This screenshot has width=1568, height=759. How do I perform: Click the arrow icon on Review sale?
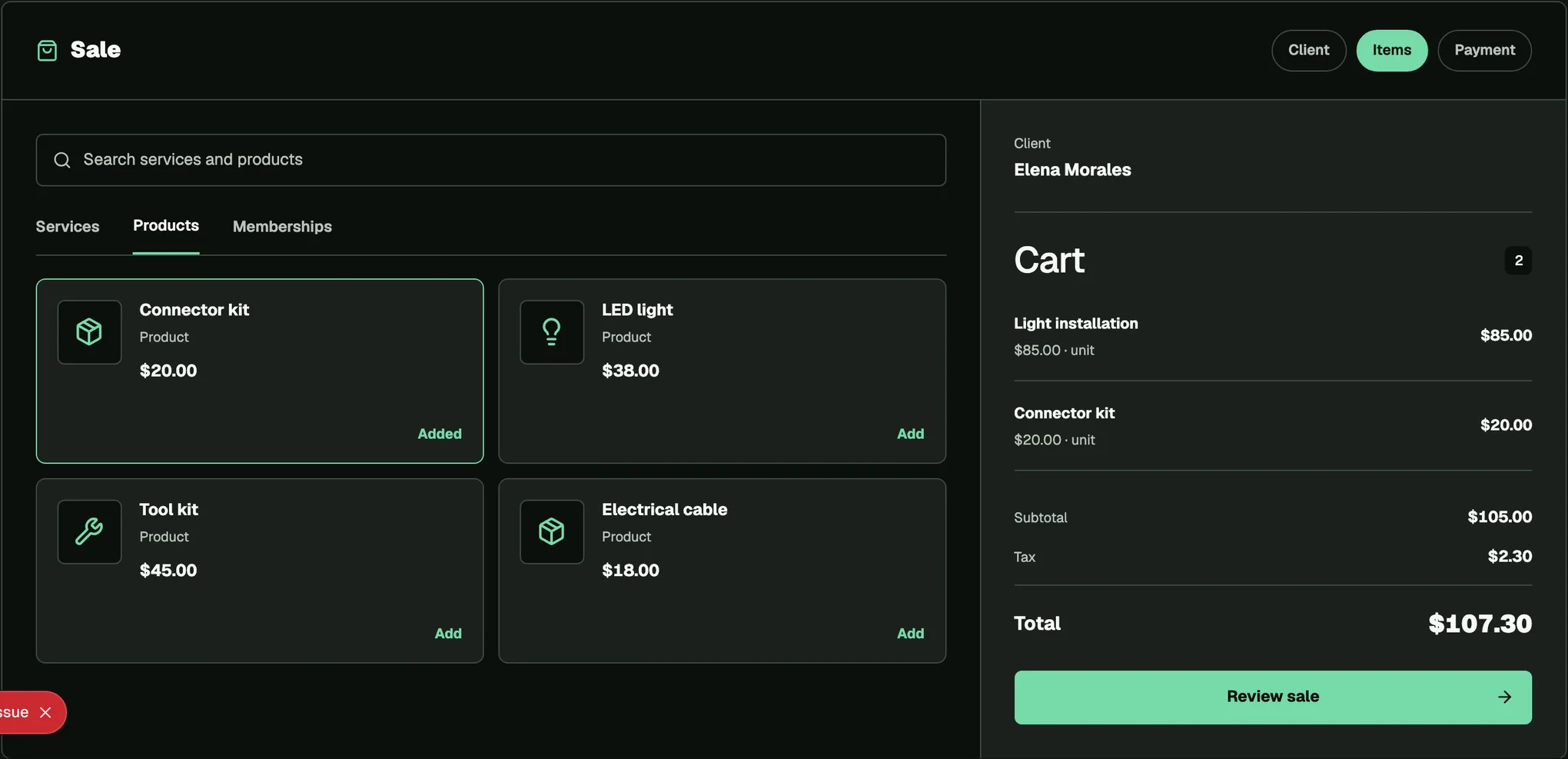pos(1504,697)
